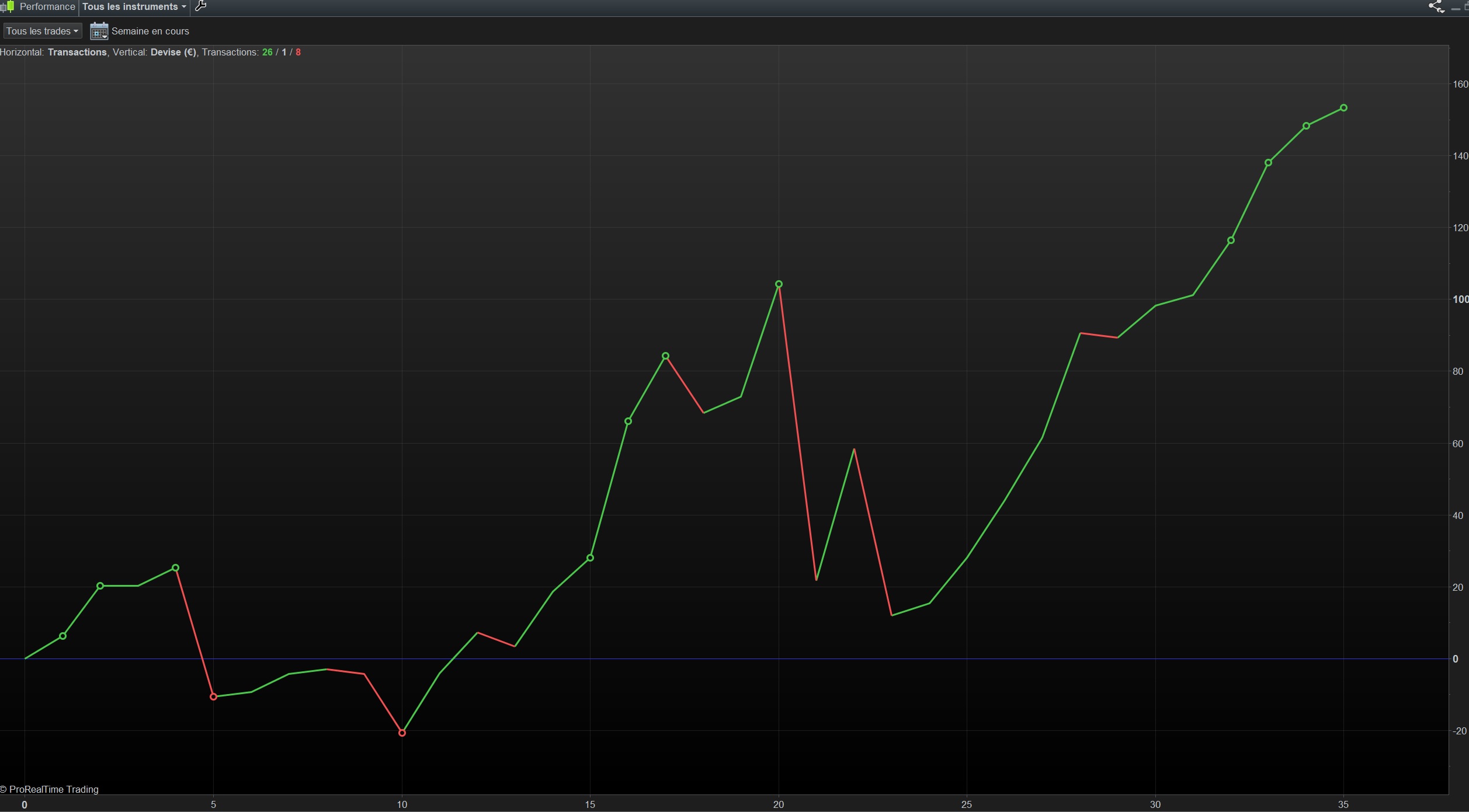Click the peak marker at transaction 20

pyautogui.click(x=779, y=284)
